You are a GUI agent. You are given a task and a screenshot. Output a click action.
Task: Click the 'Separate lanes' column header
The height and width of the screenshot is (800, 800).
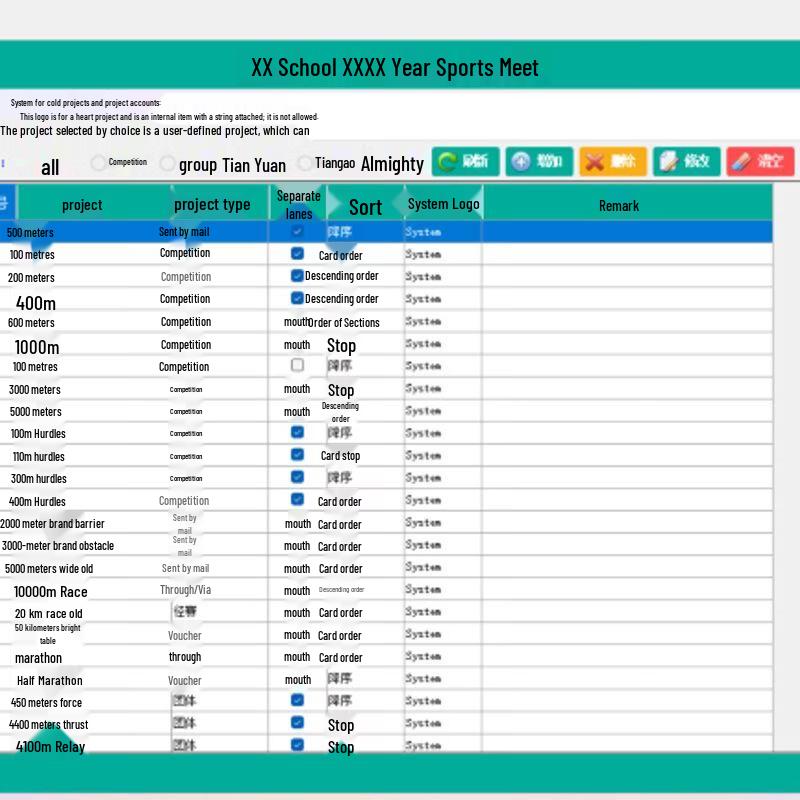298,205
